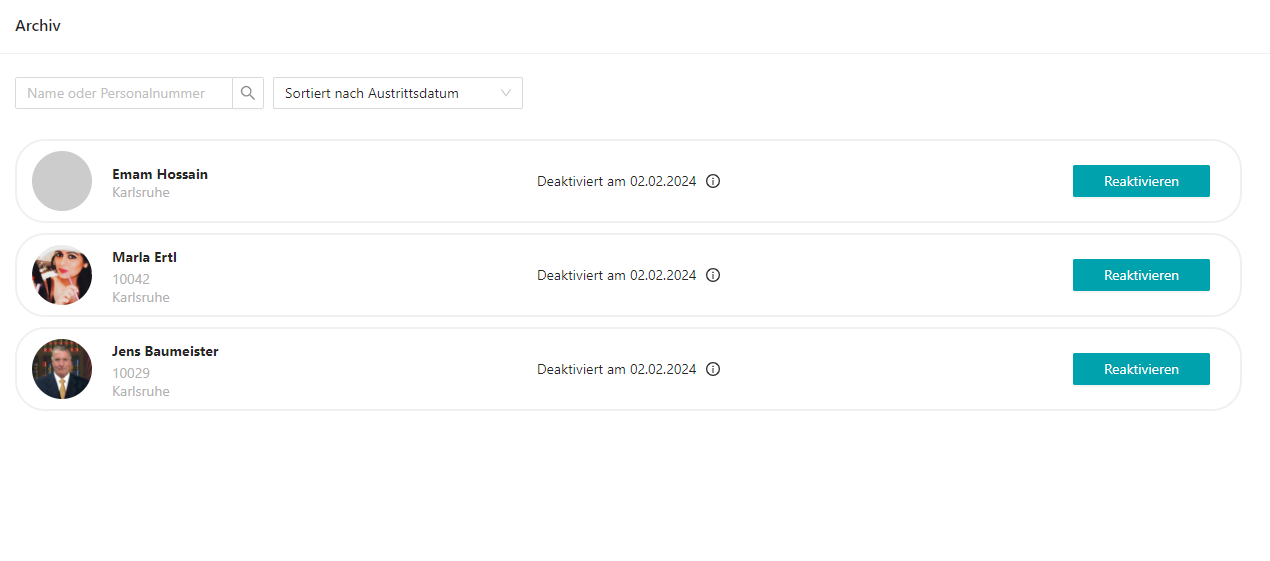Click the search magnifier icon

[x=248, y=93]
